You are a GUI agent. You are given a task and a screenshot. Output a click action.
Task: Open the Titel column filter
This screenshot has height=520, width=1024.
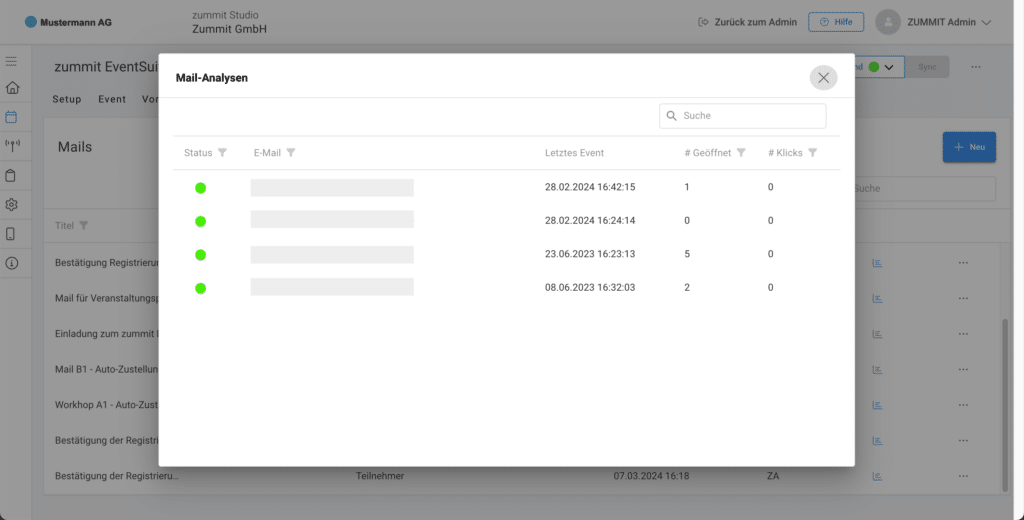84,226
